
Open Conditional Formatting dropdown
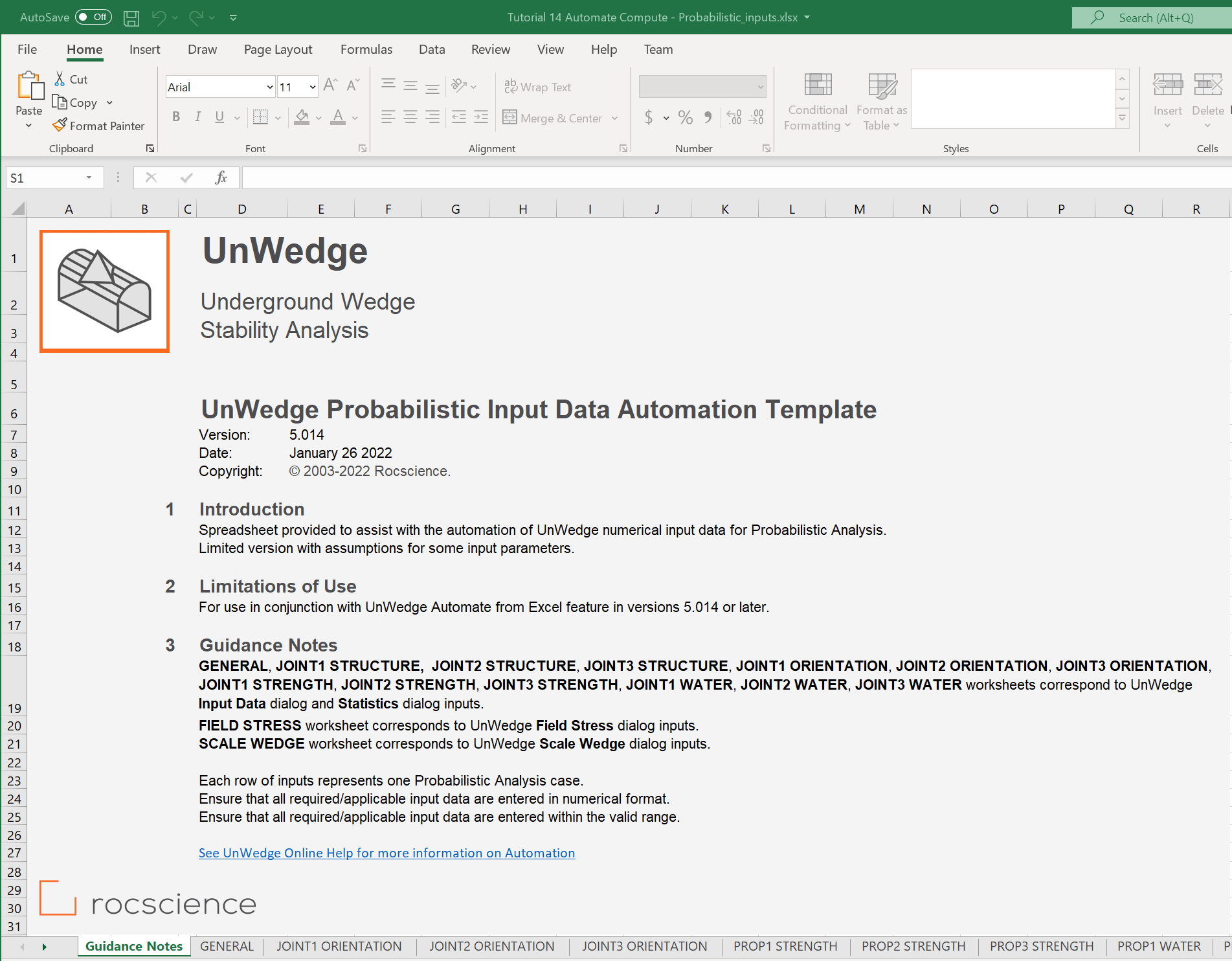click(818, 101)
